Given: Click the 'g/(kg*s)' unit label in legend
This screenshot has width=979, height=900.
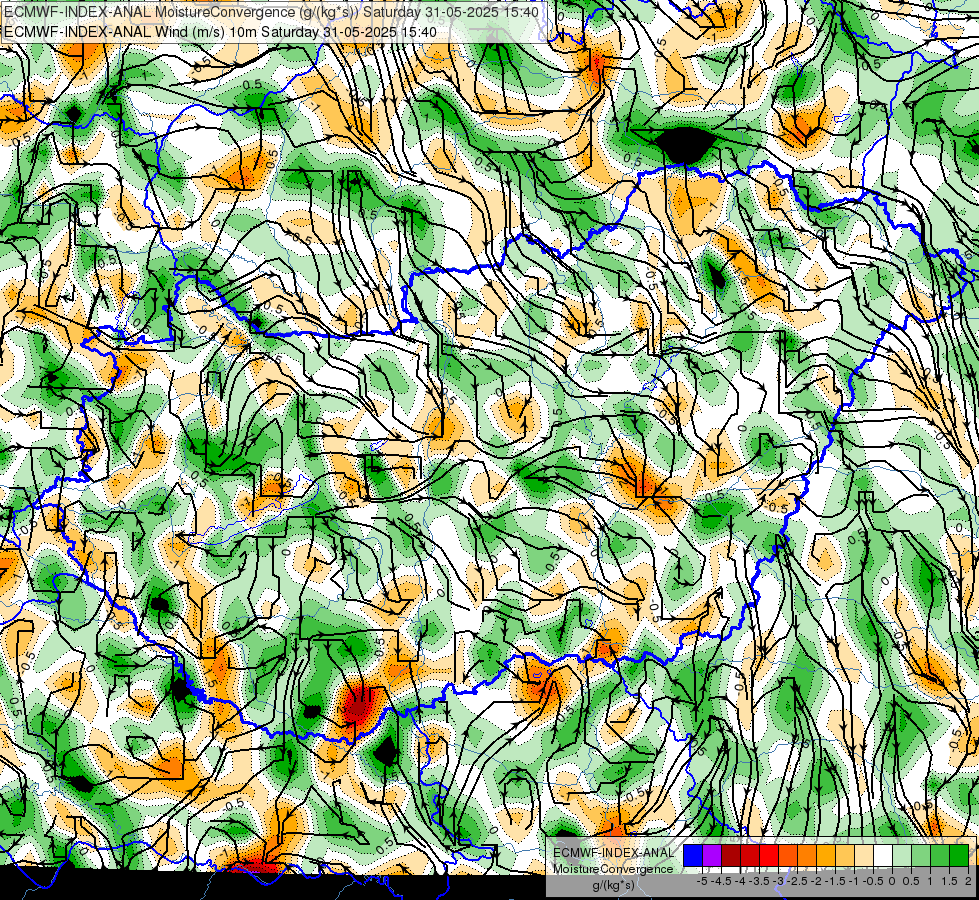Looking at the screenshot, I should [614, 884].
